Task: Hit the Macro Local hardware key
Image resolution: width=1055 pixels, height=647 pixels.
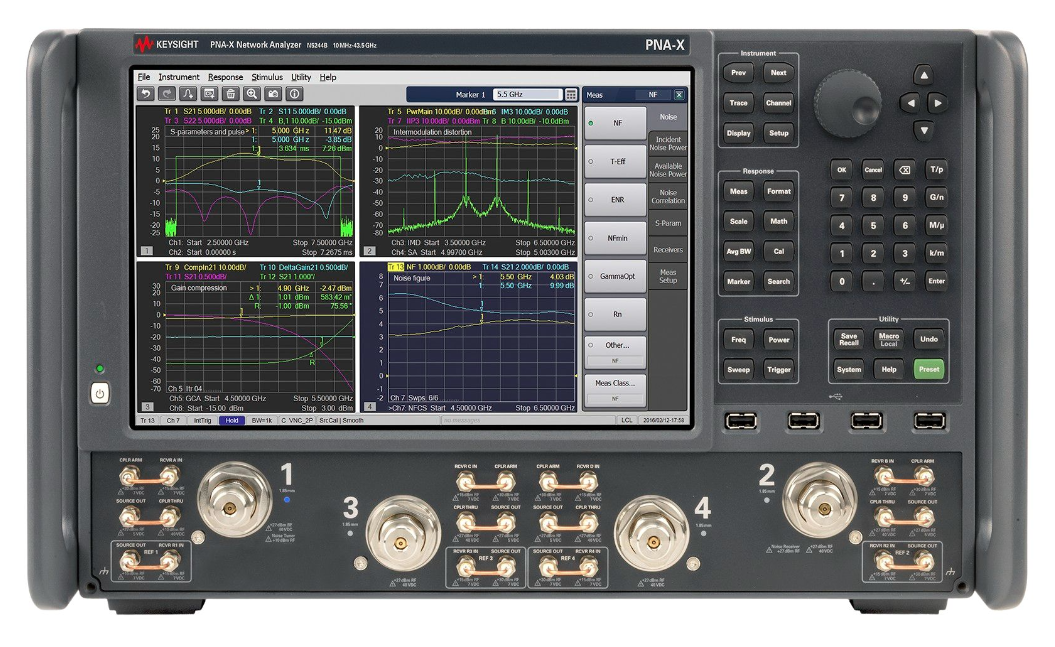Action: [889, 339]
